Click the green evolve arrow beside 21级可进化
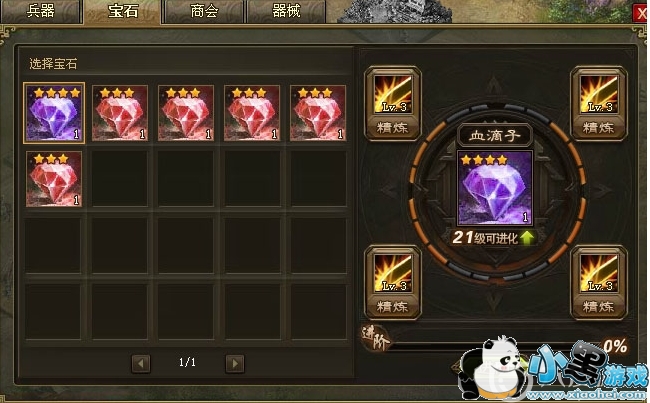The width and height of the screenshot is (650, 403). [526, 238]
